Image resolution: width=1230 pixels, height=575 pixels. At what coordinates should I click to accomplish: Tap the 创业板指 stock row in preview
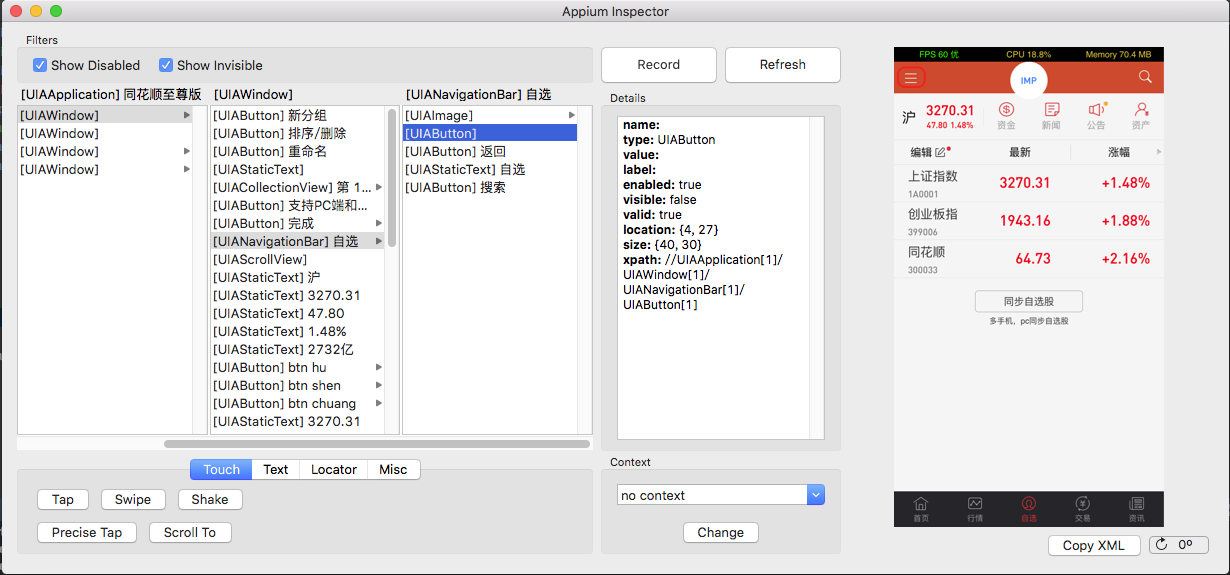click(x=1029, y=221)
